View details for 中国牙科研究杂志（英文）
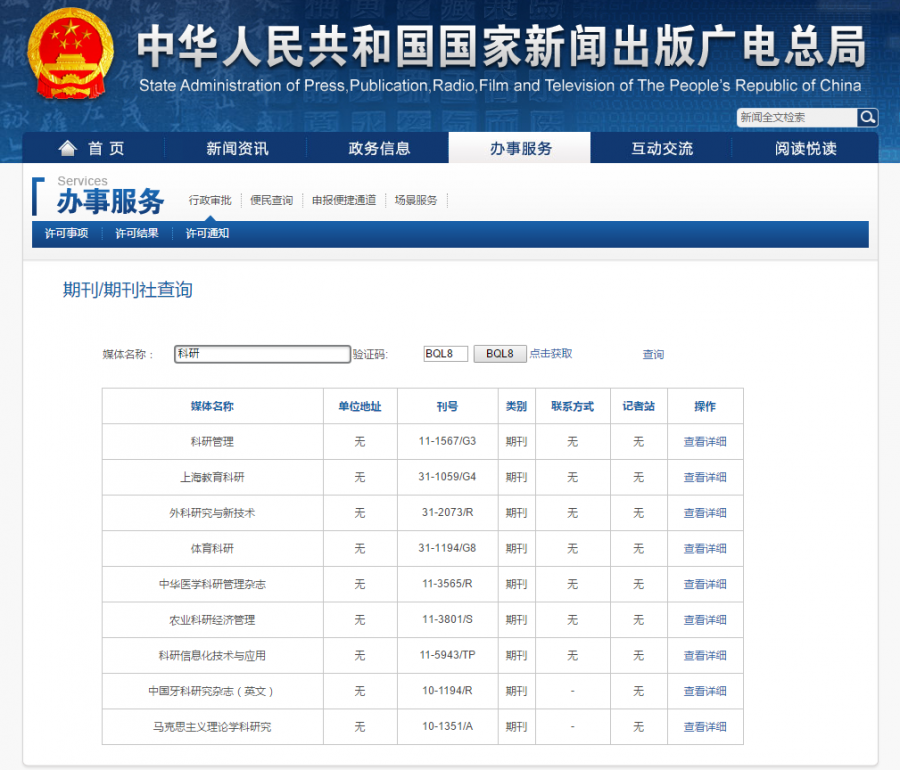Screen dimensions: 900x770 coord(705,691)
